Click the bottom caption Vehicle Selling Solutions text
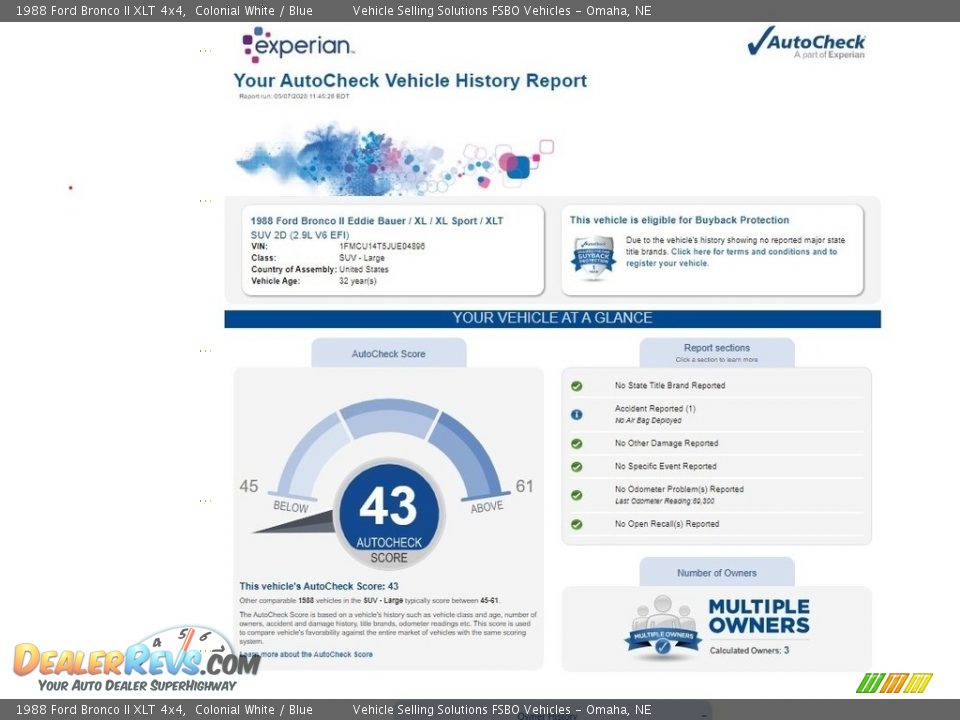 pos(502,710)
